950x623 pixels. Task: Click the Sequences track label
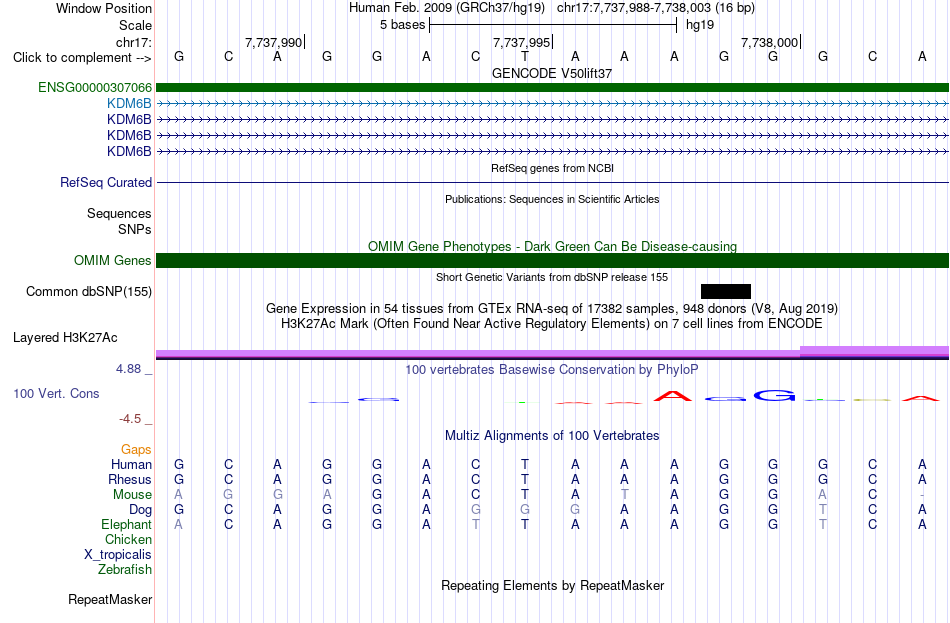click(119, 213)
